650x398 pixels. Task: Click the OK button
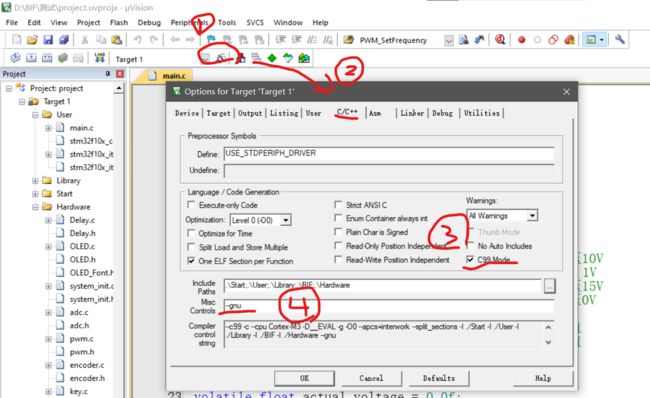(x=304, y=378)
